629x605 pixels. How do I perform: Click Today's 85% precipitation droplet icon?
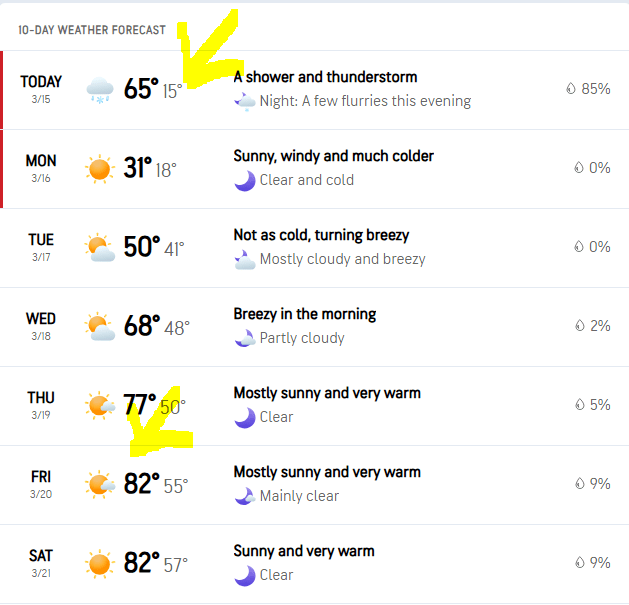tap(571, 89)
